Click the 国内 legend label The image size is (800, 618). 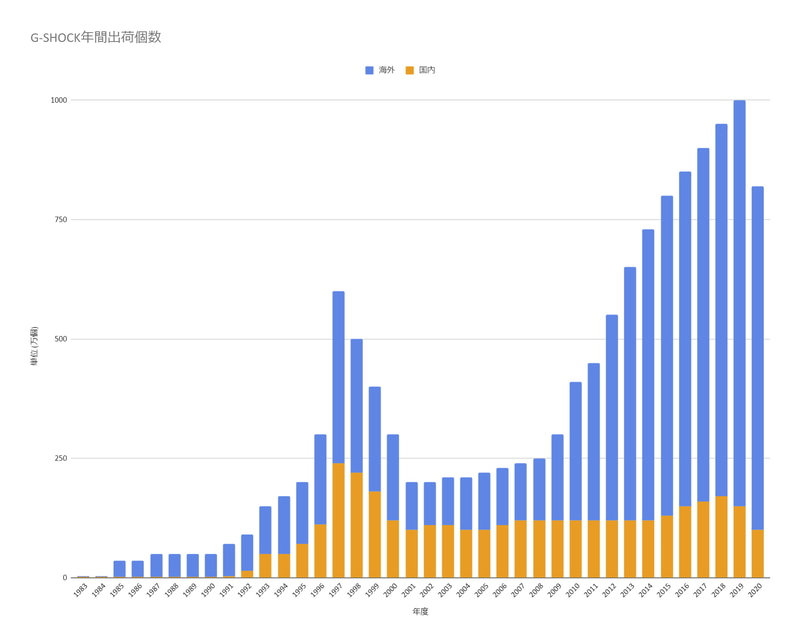(427, 70)
